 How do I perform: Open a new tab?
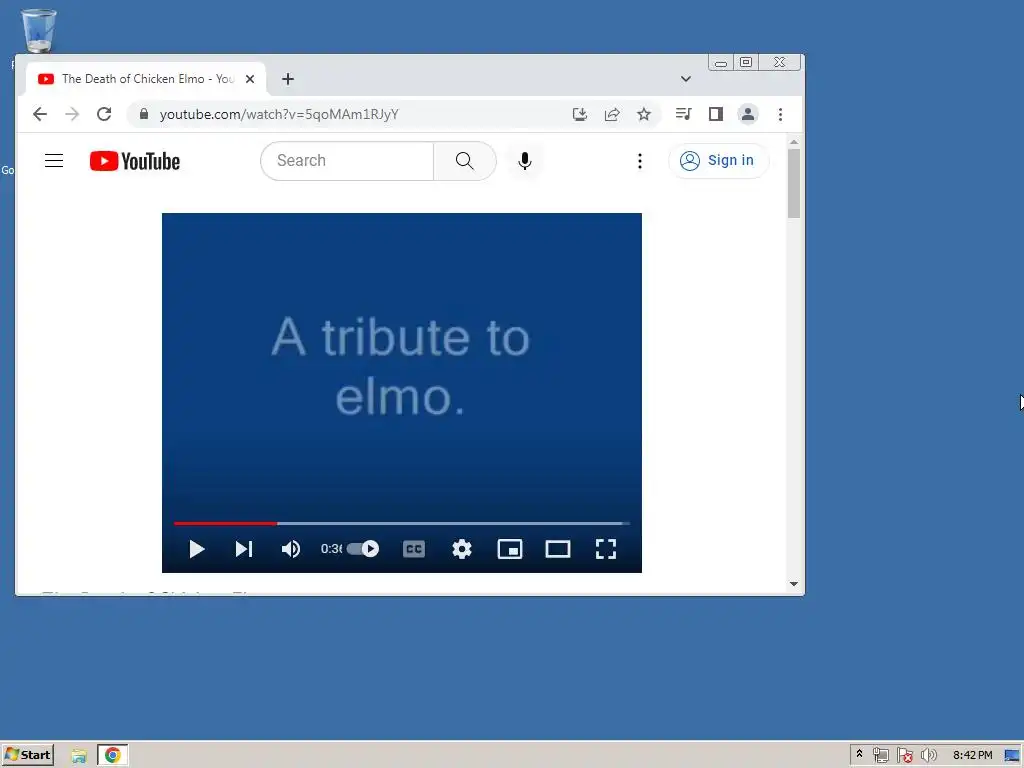pos(288,79)
